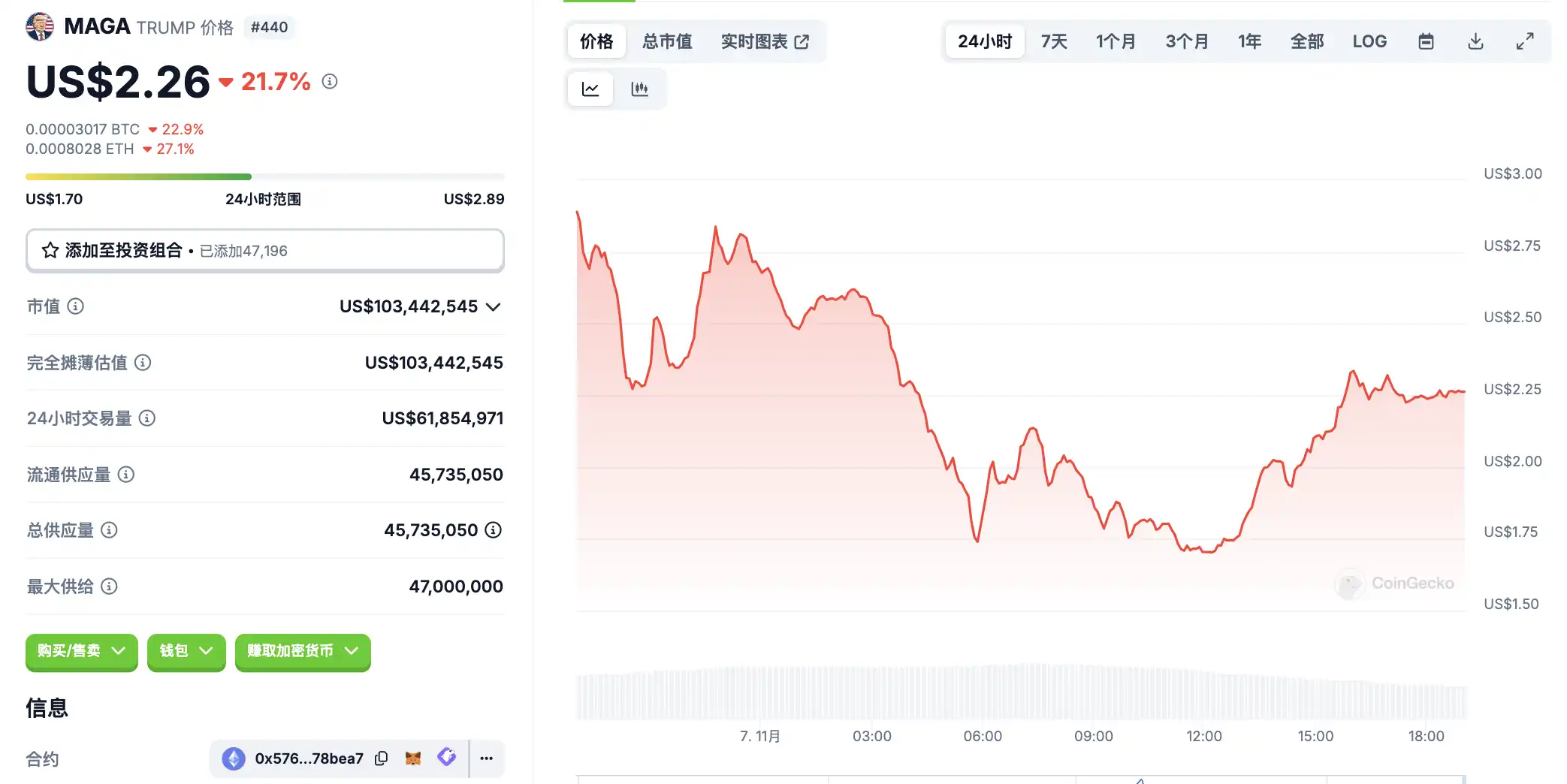Toggle the LOG scale on the chart

click(x=1369, y=41)
